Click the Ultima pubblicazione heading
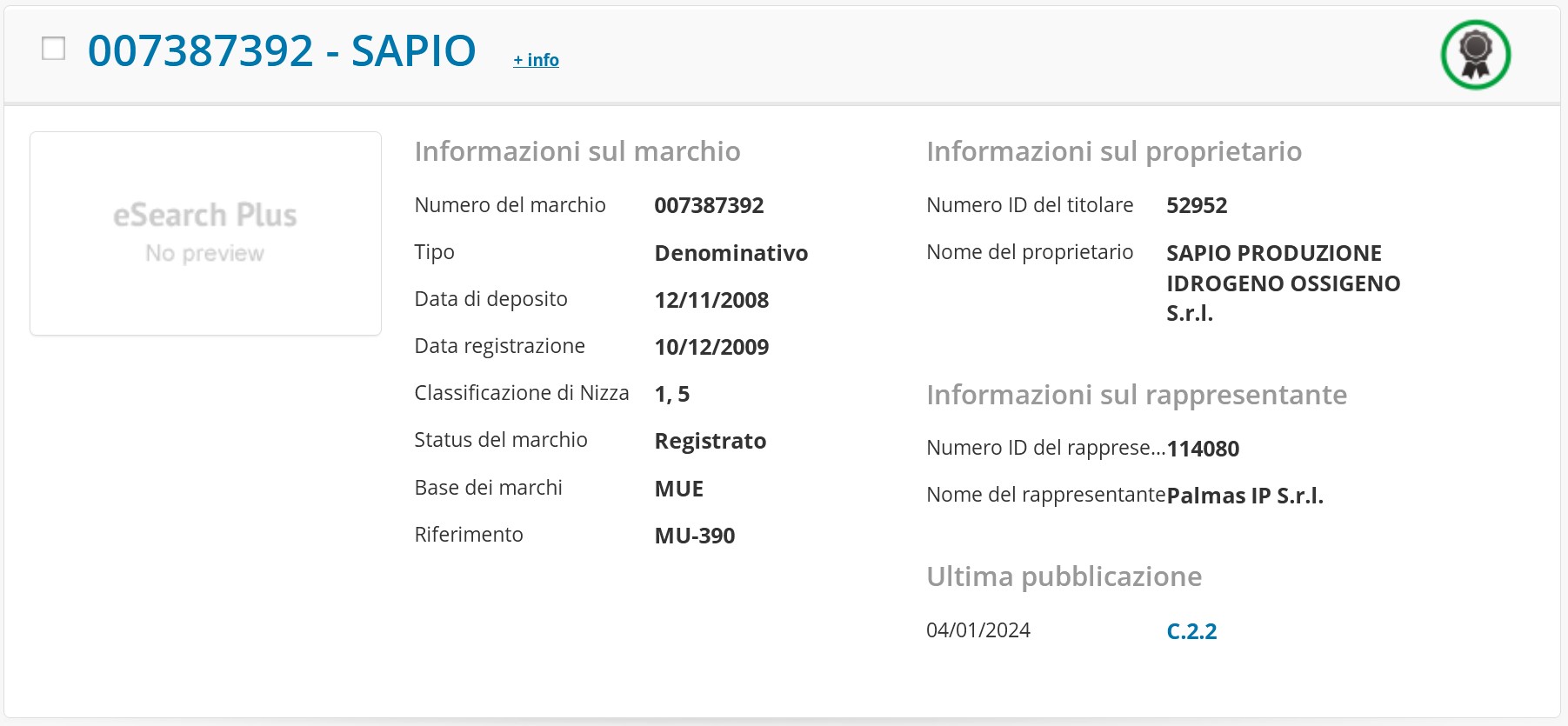This screenshot has height=726, width=1568. (x=1064, y=576)
